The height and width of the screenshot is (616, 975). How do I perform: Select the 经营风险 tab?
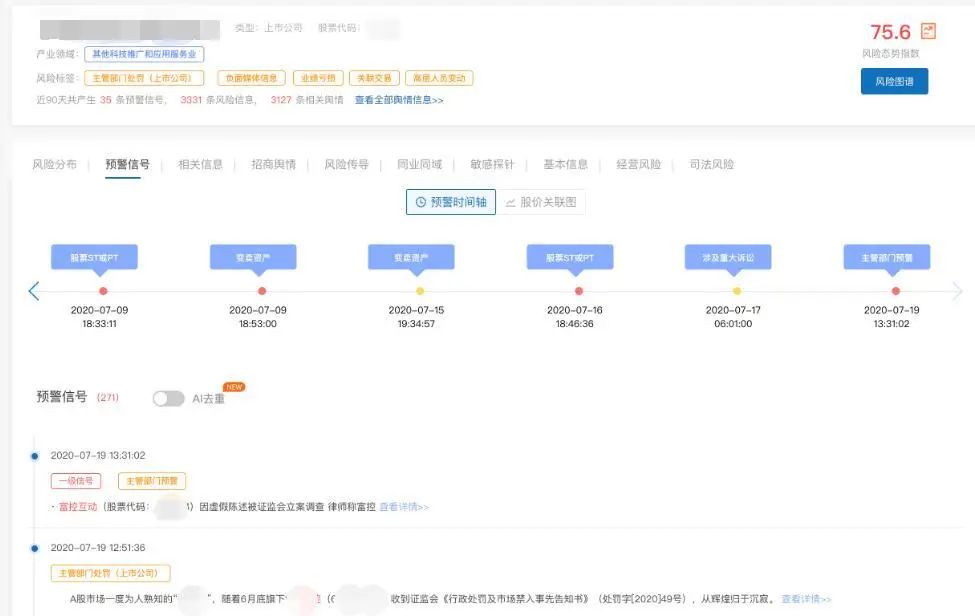(638, 164)
